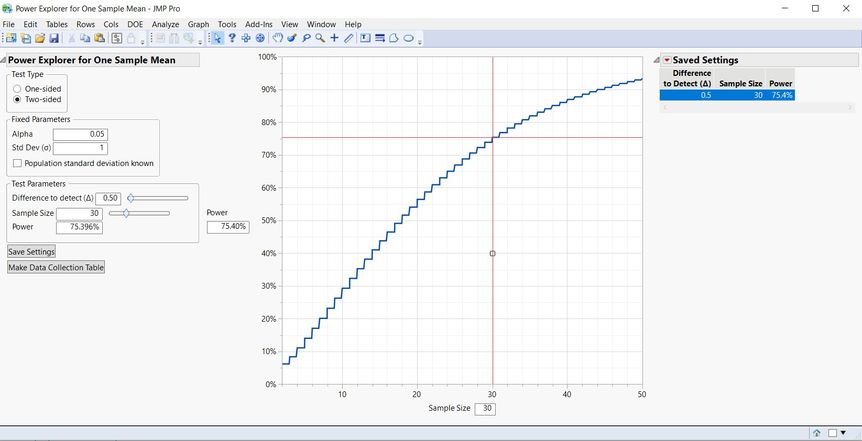Select the One-sided test radio button

[17, 89]
